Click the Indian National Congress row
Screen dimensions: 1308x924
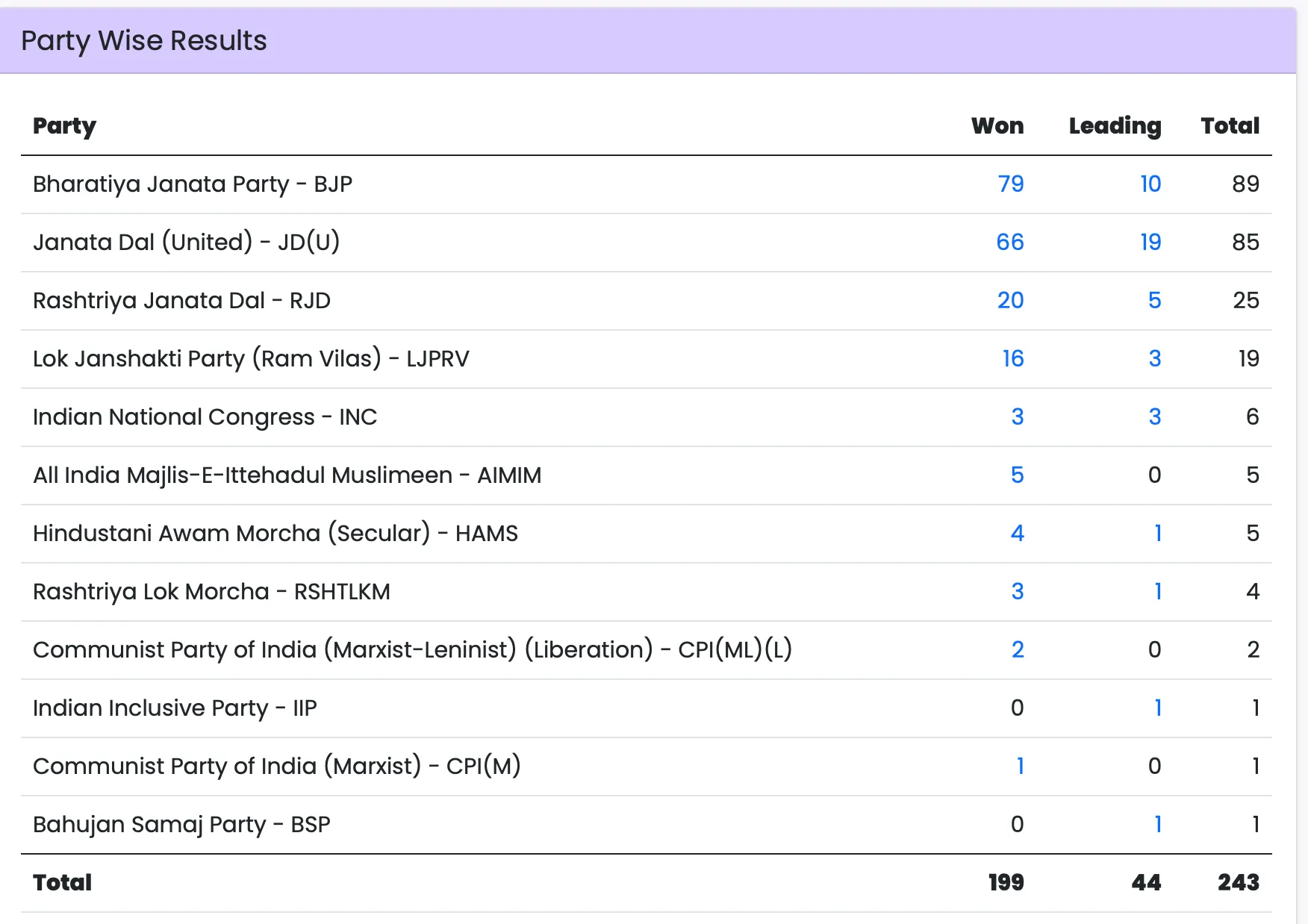[x=205, y=416]
